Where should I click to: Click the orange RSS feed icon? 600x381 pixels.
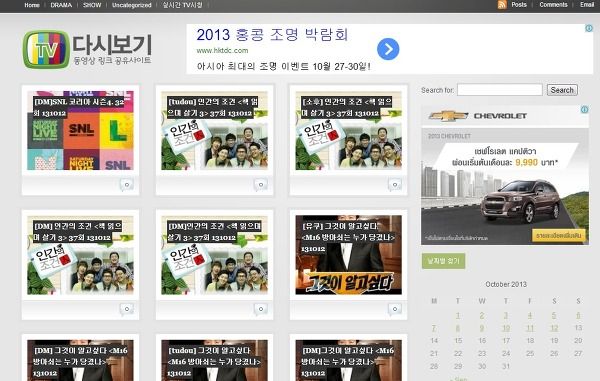502,5
